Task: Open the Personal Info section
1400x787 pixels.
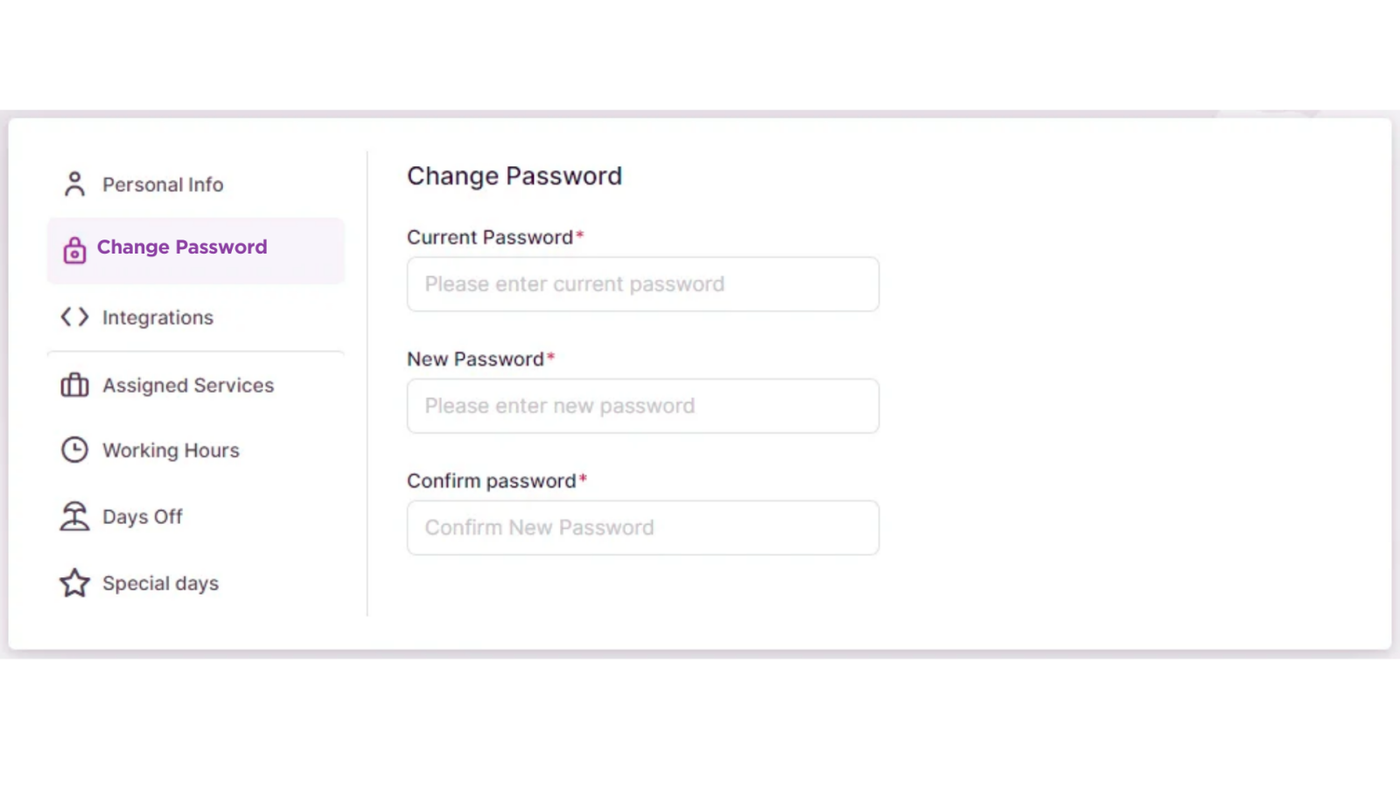Action: click(x=163, y=185)
